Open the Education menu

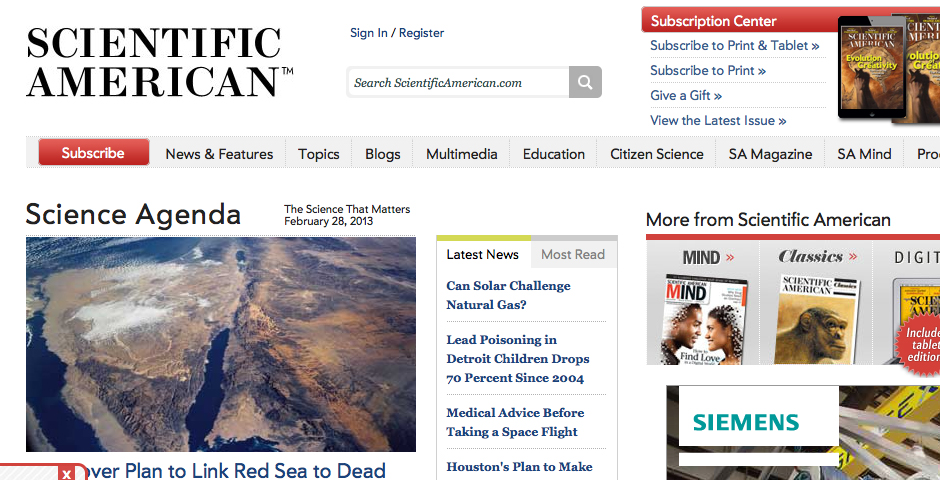coord(554,154)
